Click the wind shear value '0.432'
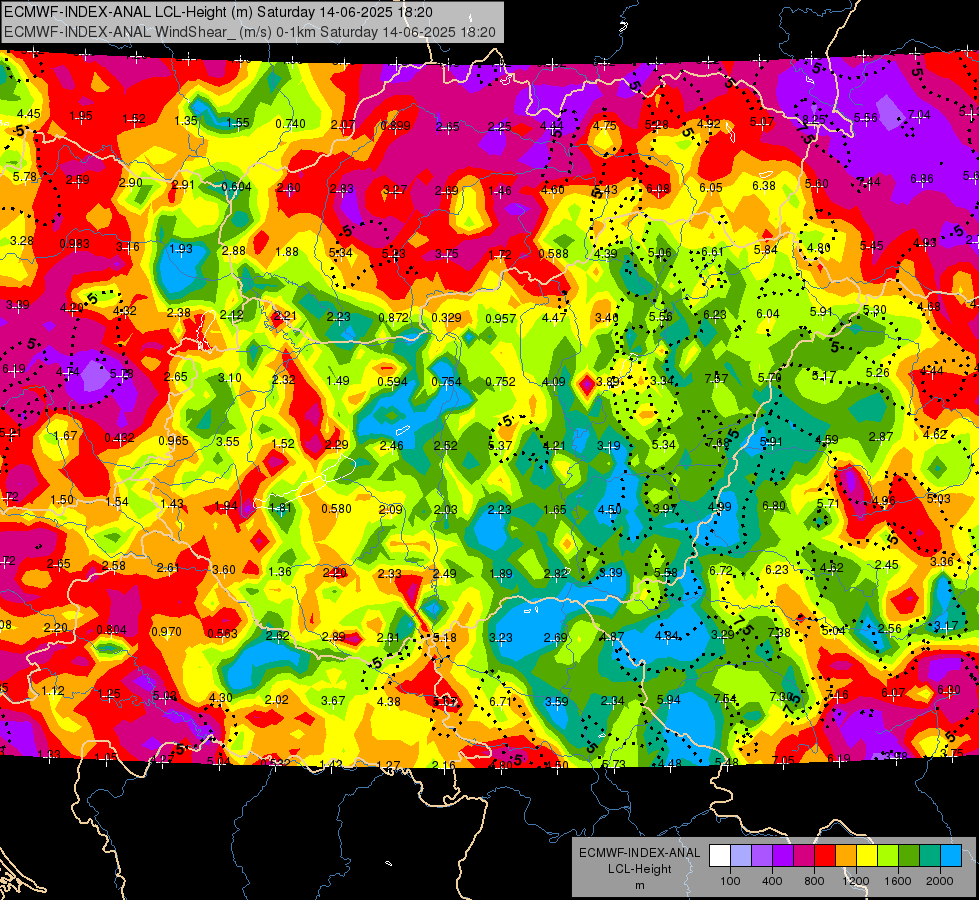Screen dimensions: 979x900 click(119, 437)
